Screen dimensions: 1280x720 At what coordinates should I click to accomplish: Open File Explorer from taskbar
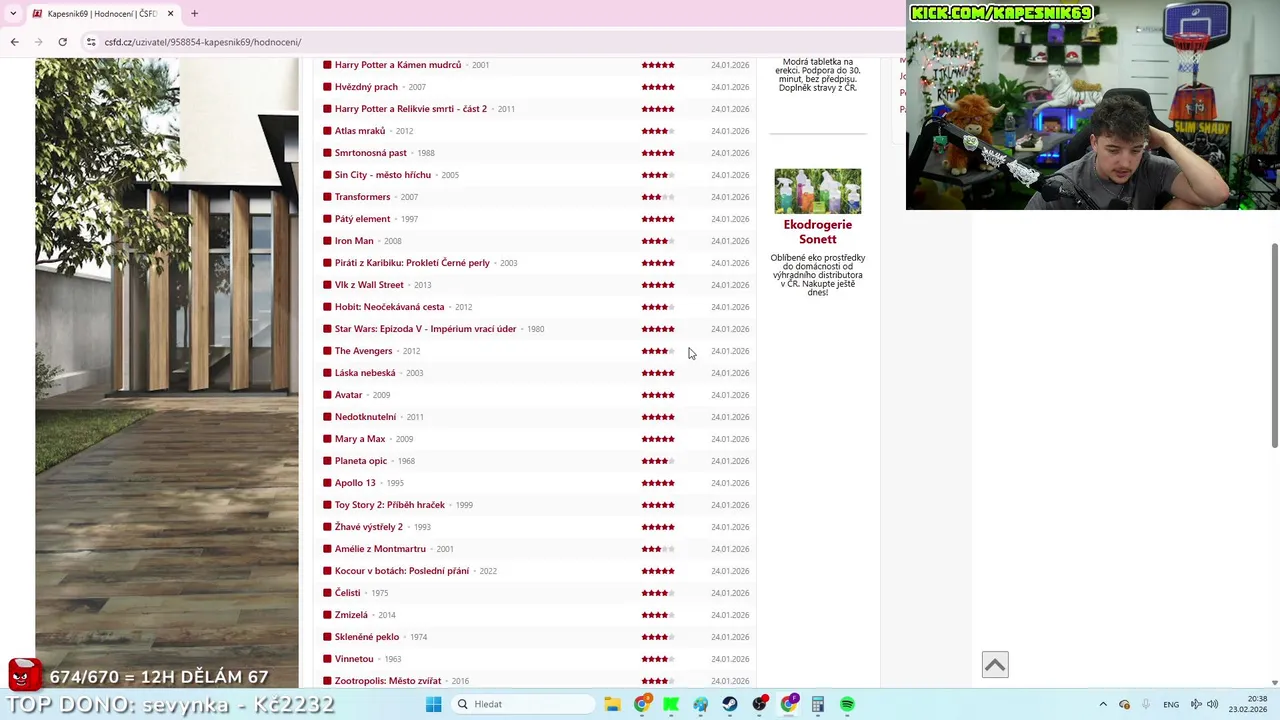tap(612, 704)
